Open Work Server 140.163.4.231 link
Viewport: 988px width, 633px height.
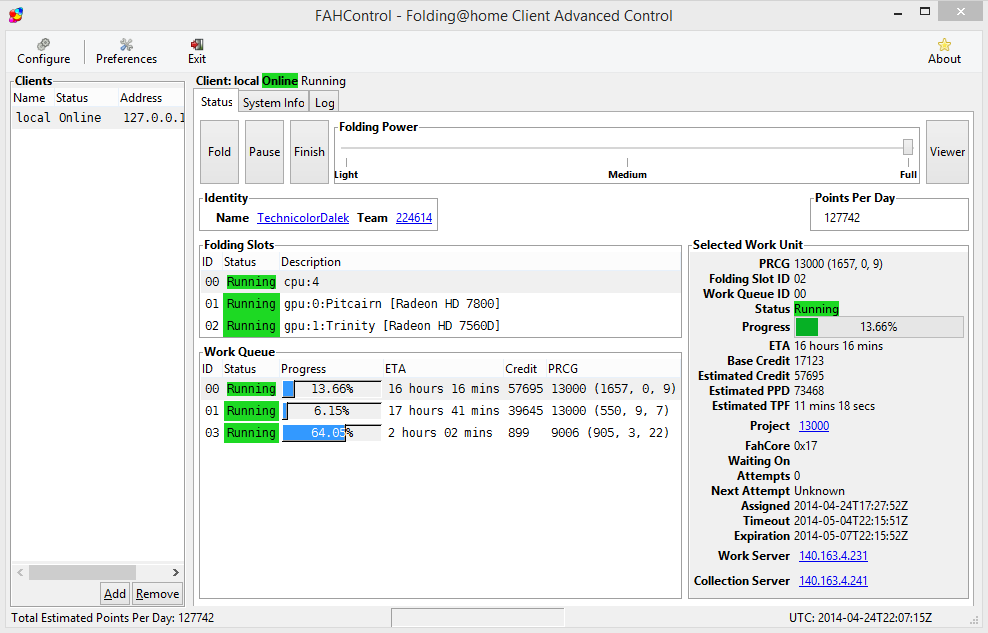coord(833,556)
